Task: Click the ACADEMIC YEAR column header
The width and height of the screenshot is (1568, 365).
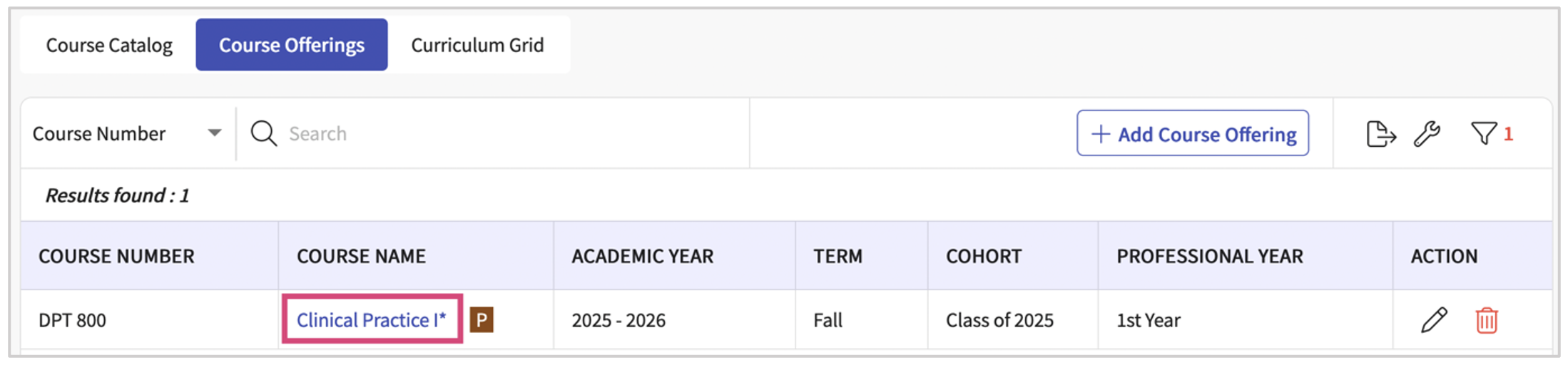Action: pyautogui.click(x=642, y=256)
